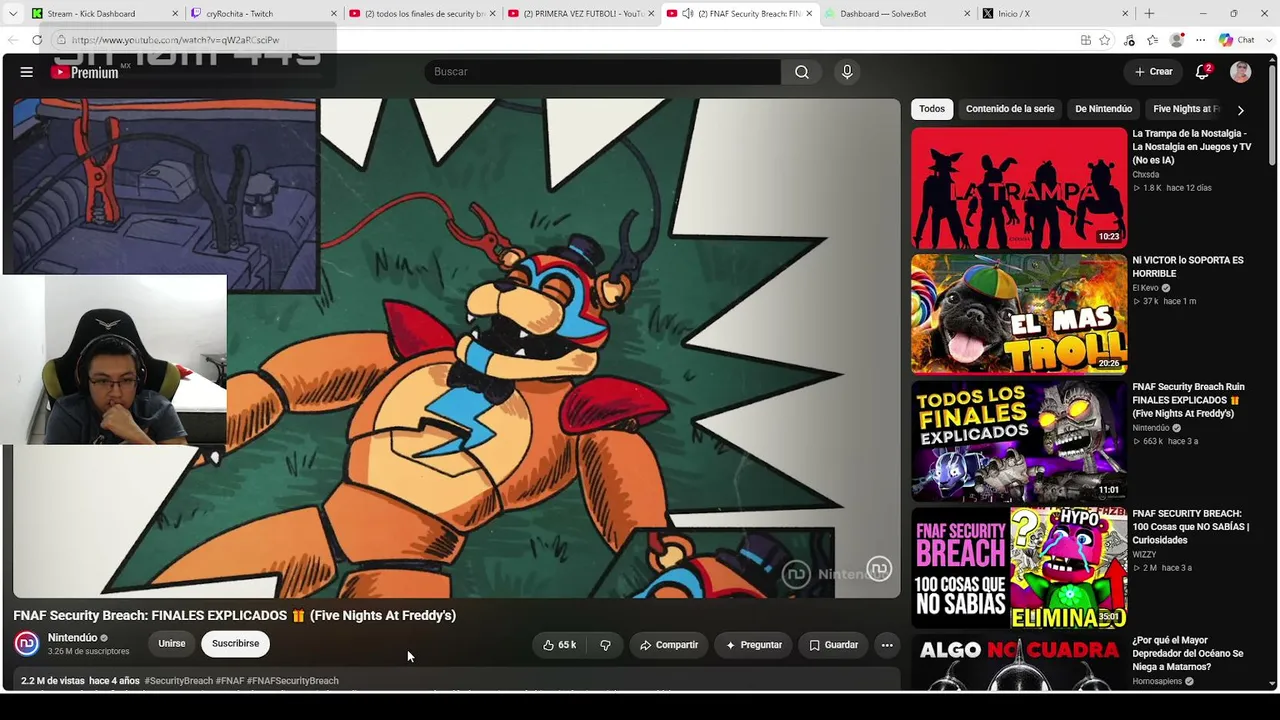Click the Compartir share button
The image size is (1280, 720).
tap(669, 645)
